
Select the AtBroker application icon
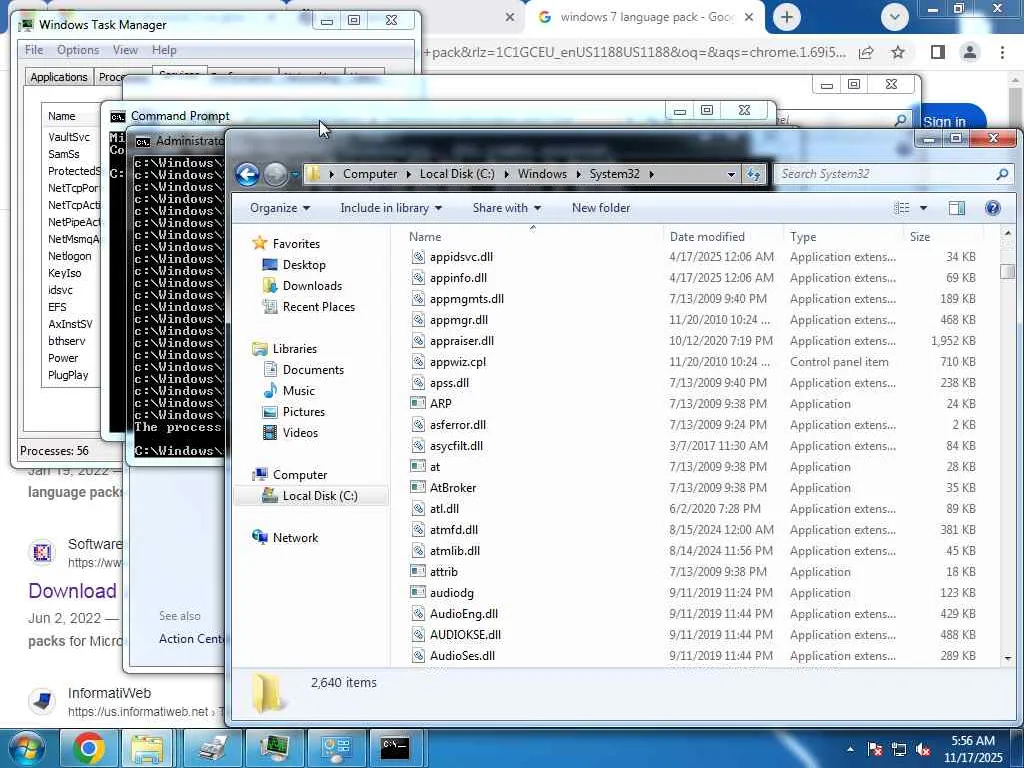pos(418,487)
